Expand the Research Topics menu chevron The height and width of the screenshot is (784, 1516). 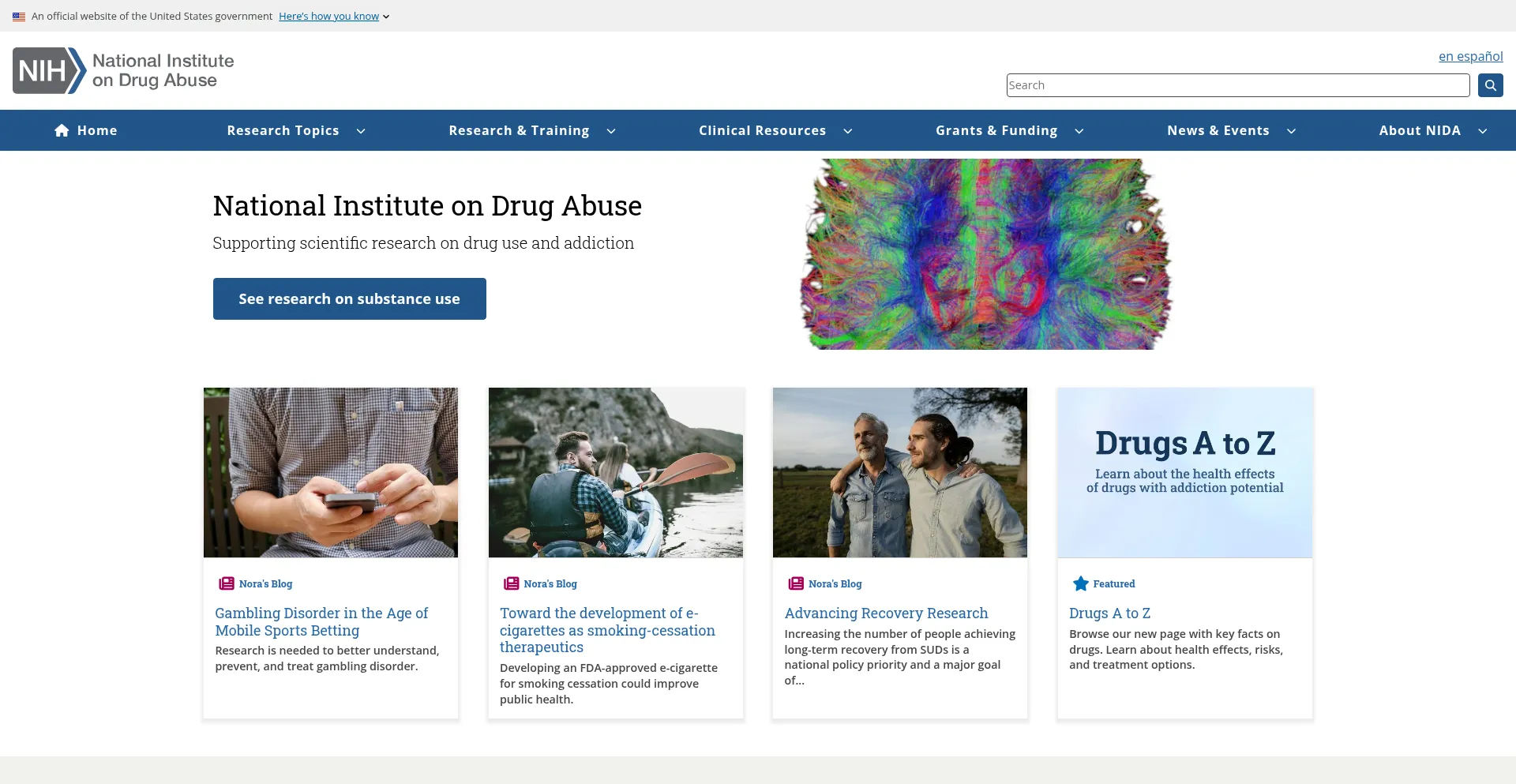point(361,131)
